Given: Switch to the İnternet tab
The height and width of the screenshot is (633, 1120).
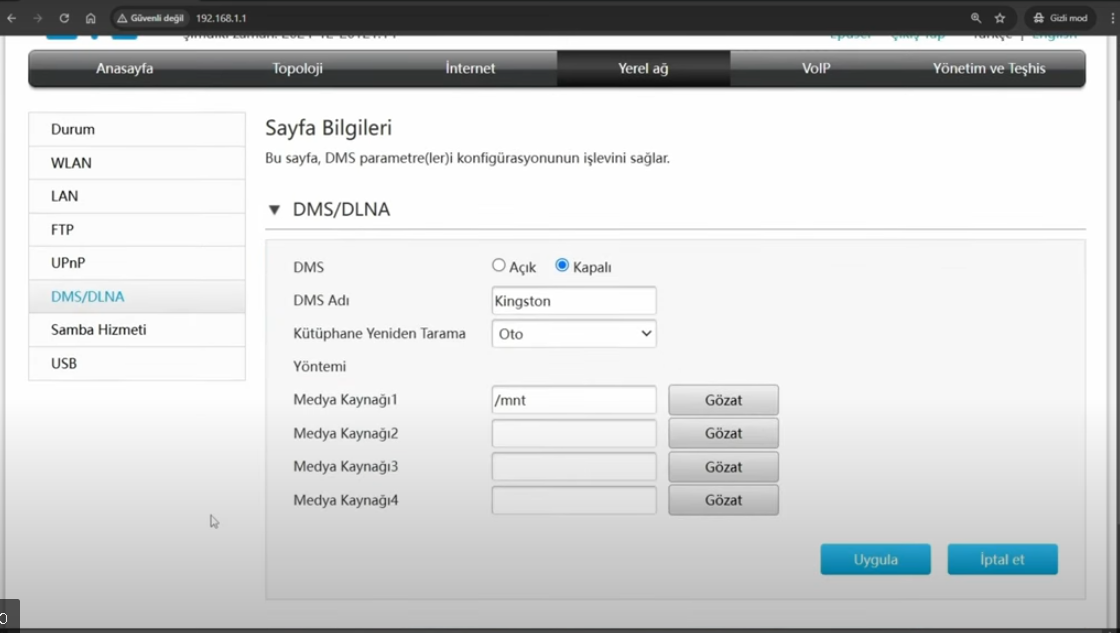Looking at the screenshot, I should coord(469,68).
